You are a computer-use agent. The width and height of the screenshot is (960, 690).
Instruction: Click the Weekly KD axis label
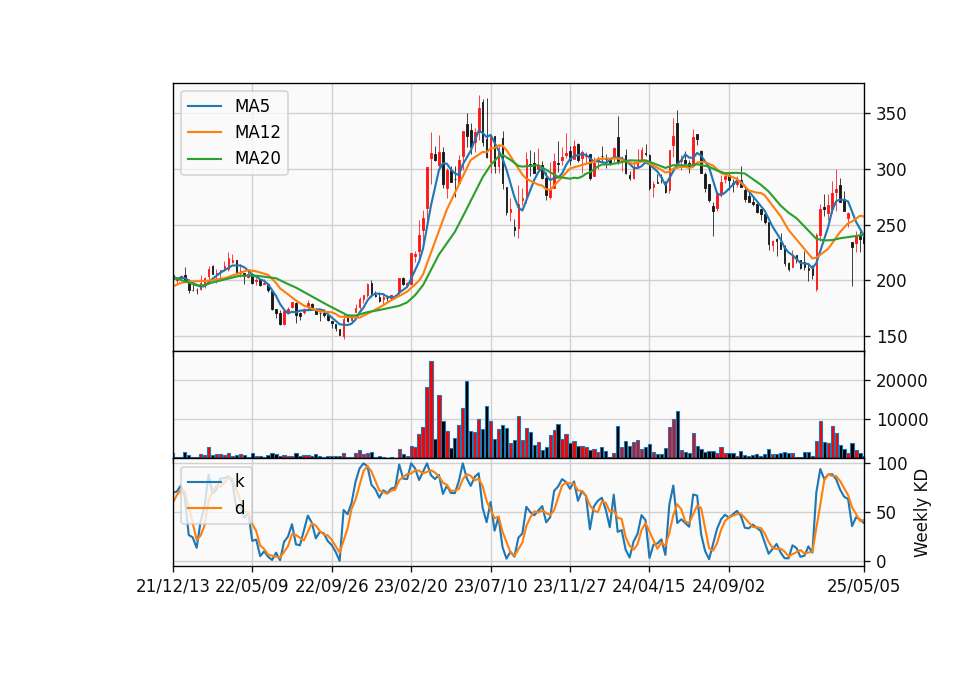click(x=920, y=513)
